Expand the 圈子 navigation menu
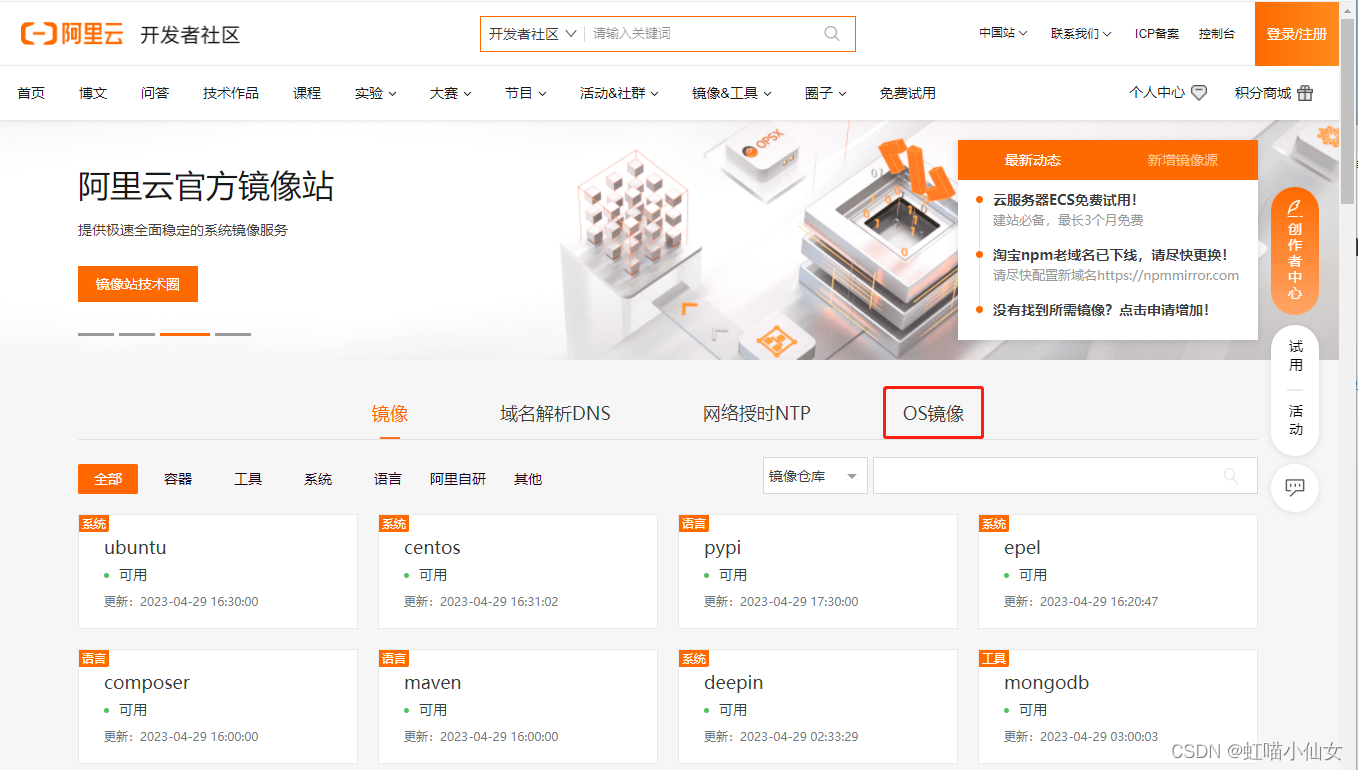The height and width of the screenshot is (770, 1358). tap(826, 93)
